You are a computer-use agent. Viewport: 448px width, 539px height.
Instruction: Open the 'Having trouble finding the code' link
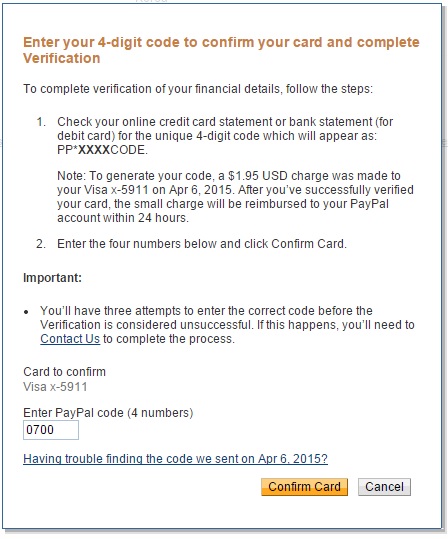(x=175, y=459)
